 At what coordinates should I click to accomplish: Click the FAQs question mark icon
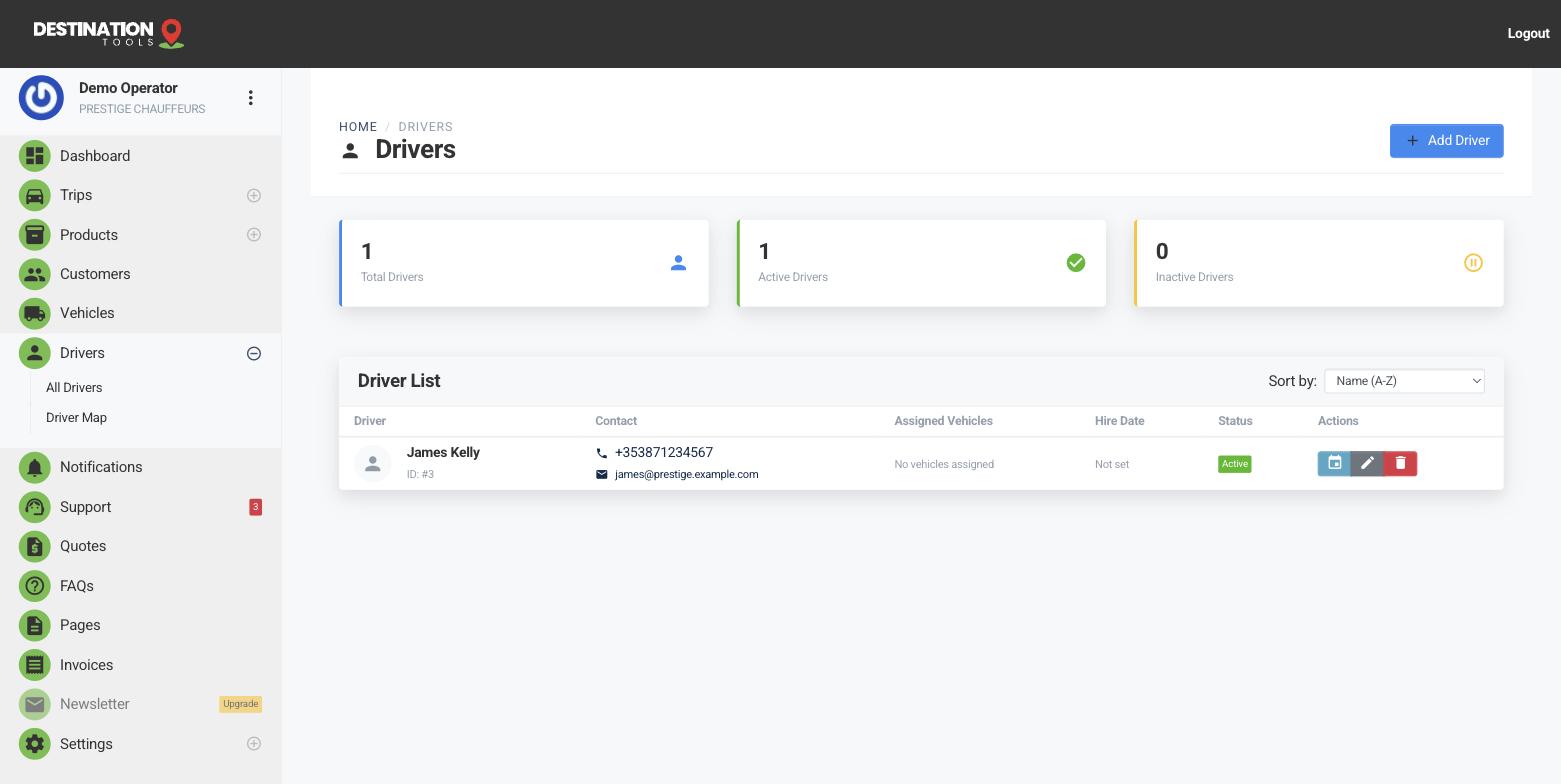point(35,586)
